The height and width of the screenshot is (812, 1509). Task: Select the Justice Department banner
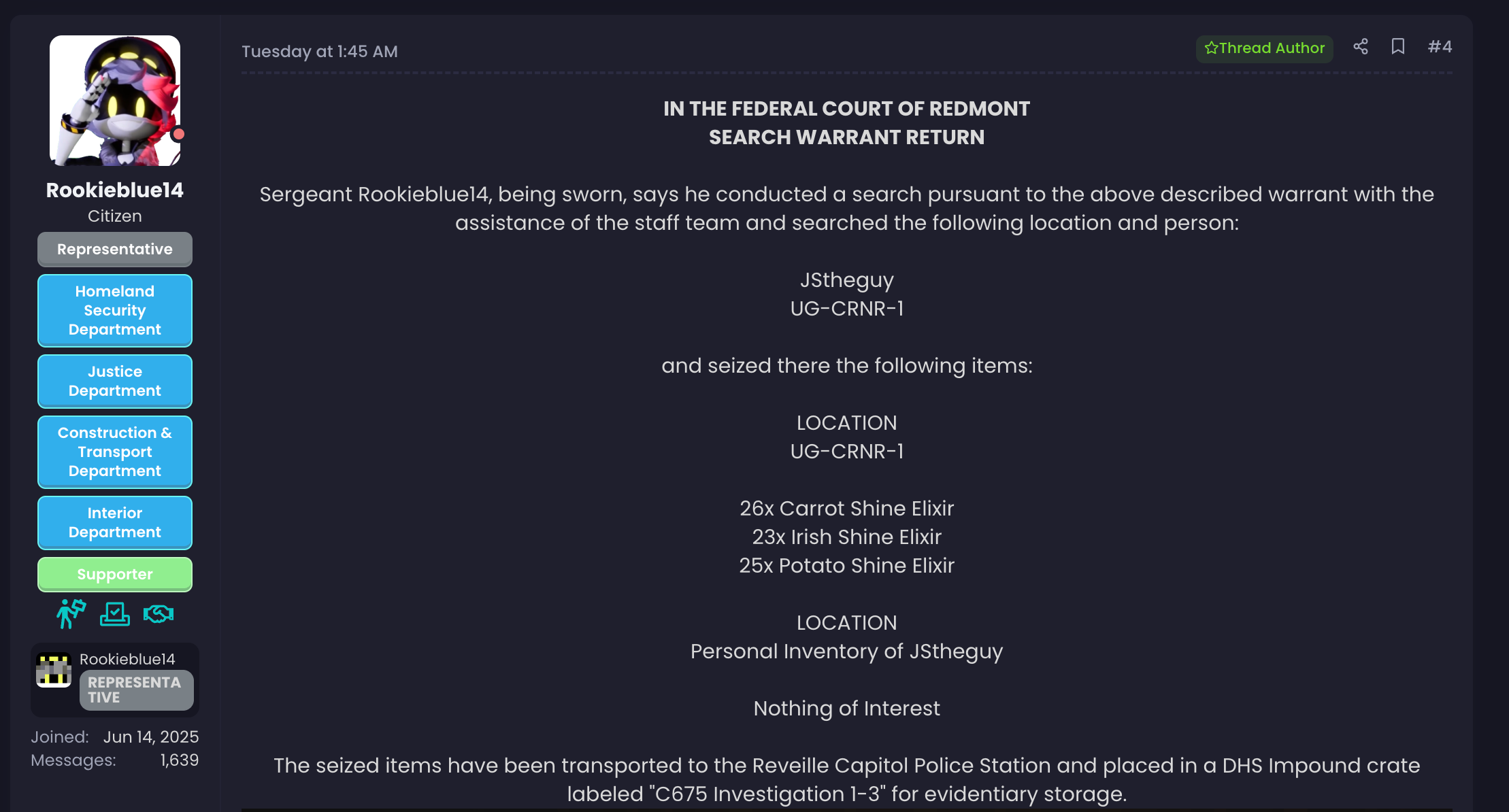click(114, 382)
